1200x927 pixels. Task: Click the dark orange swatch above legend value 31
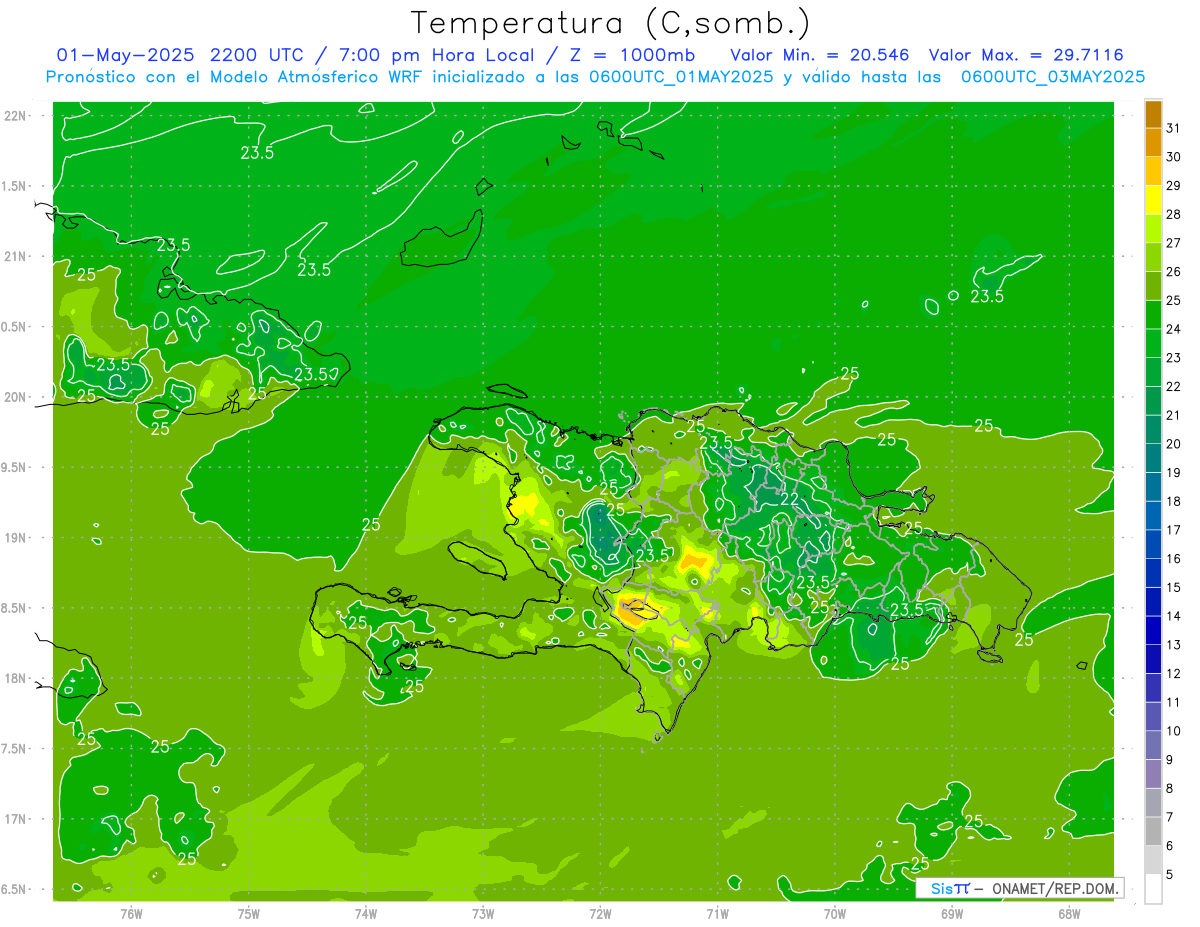click(1153, 114)
